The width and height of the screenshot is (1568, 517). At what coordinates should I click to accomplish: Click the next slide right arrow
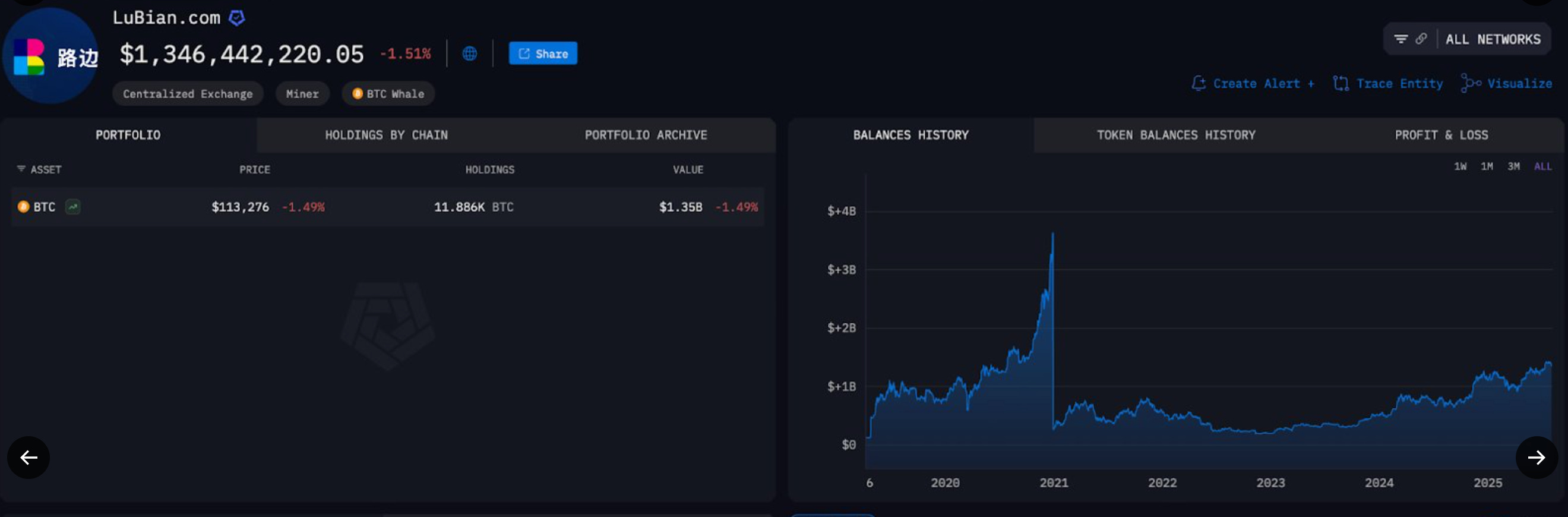pos(1537,458)
